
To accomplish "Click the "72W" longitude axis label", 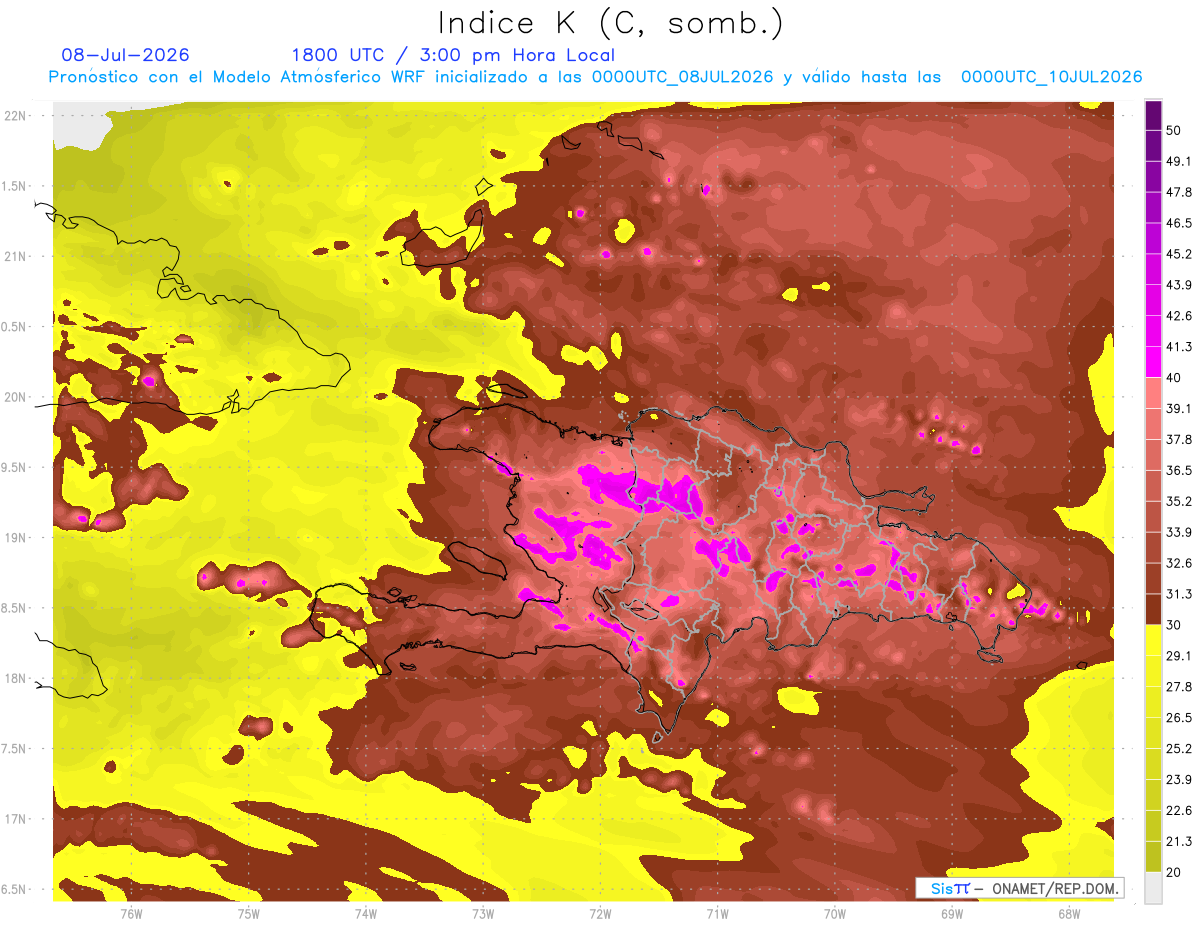I will coord(600,914).
